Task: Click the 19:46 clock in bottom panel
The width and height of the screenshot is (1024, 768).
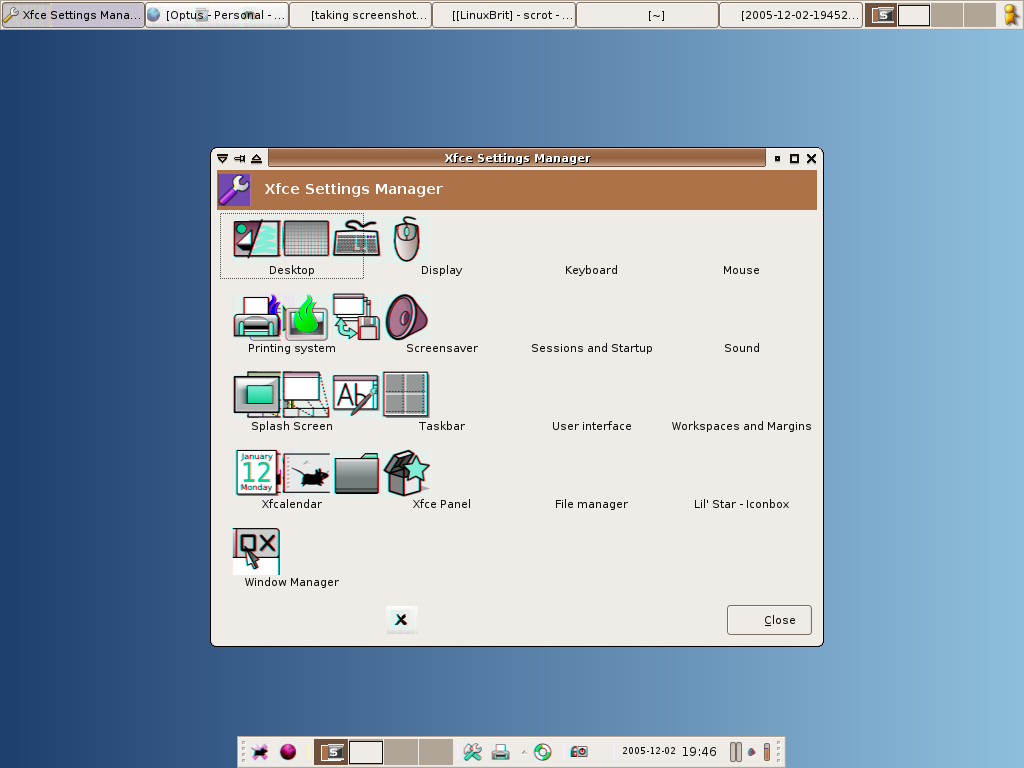Action: (700, 752)
